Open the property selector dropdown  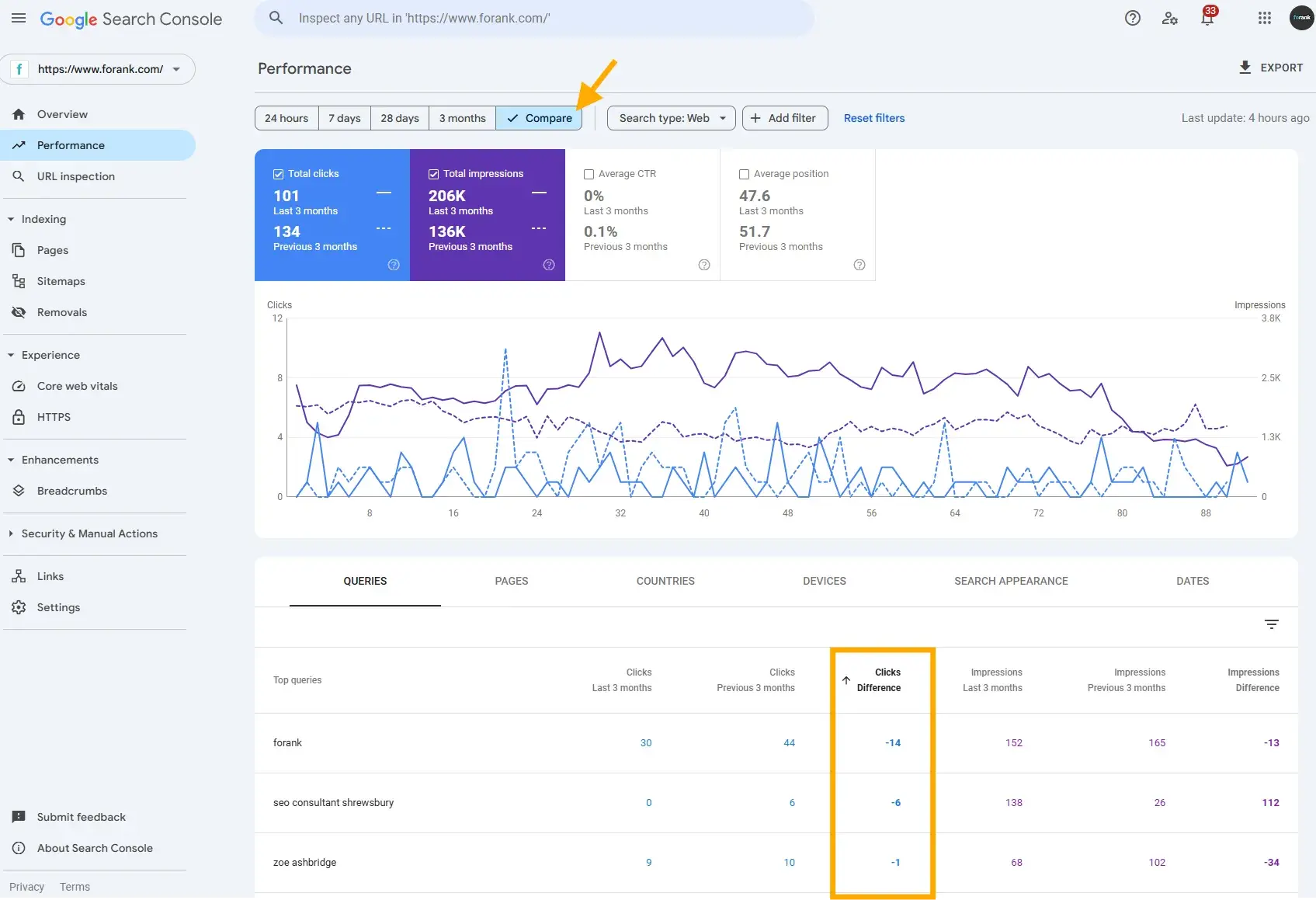pos(176,69)
